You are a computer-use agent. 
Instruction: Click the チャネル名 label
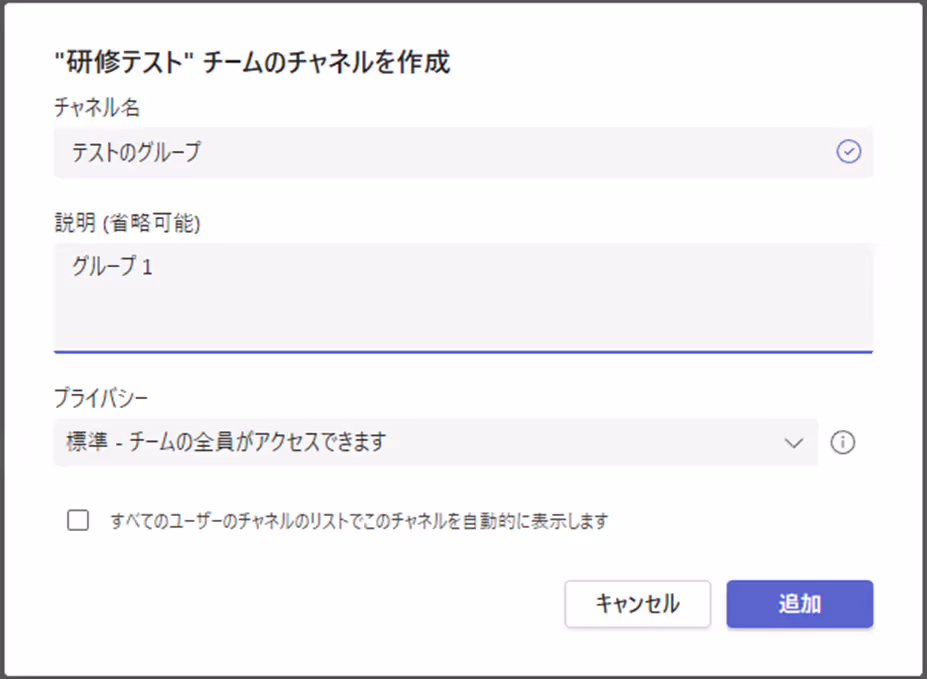click(x=97, y=107)
